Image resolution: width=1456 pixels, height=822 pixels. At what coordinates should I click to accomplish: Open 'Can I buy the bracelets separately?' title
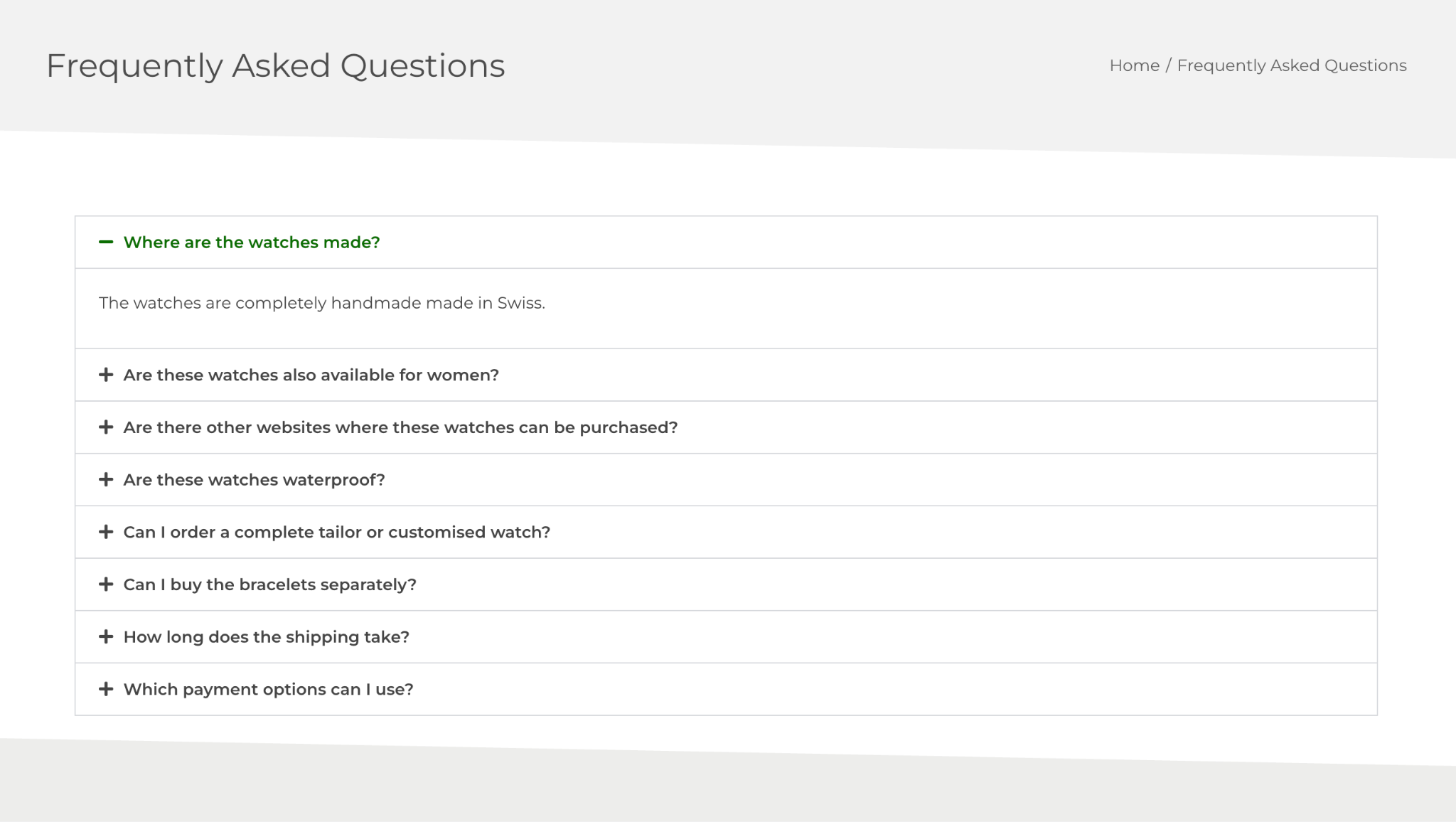(x=269, y=585)
